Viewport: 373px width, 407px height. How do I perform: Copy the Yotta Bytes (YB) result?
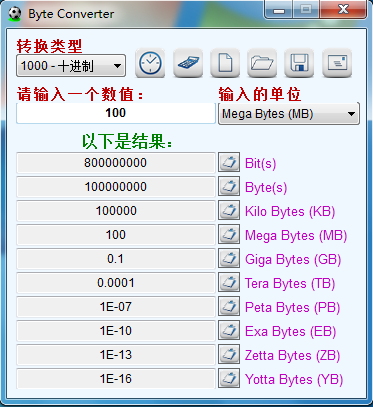[229, 378]
